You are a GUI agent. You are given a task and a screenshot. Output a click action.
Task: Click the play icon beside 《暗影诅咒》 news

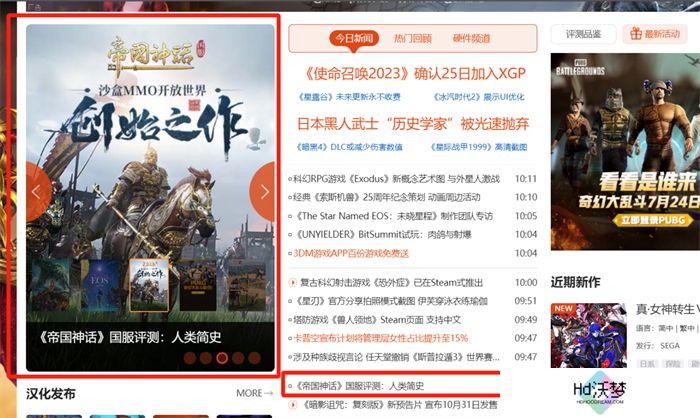(x=292, y=405)
